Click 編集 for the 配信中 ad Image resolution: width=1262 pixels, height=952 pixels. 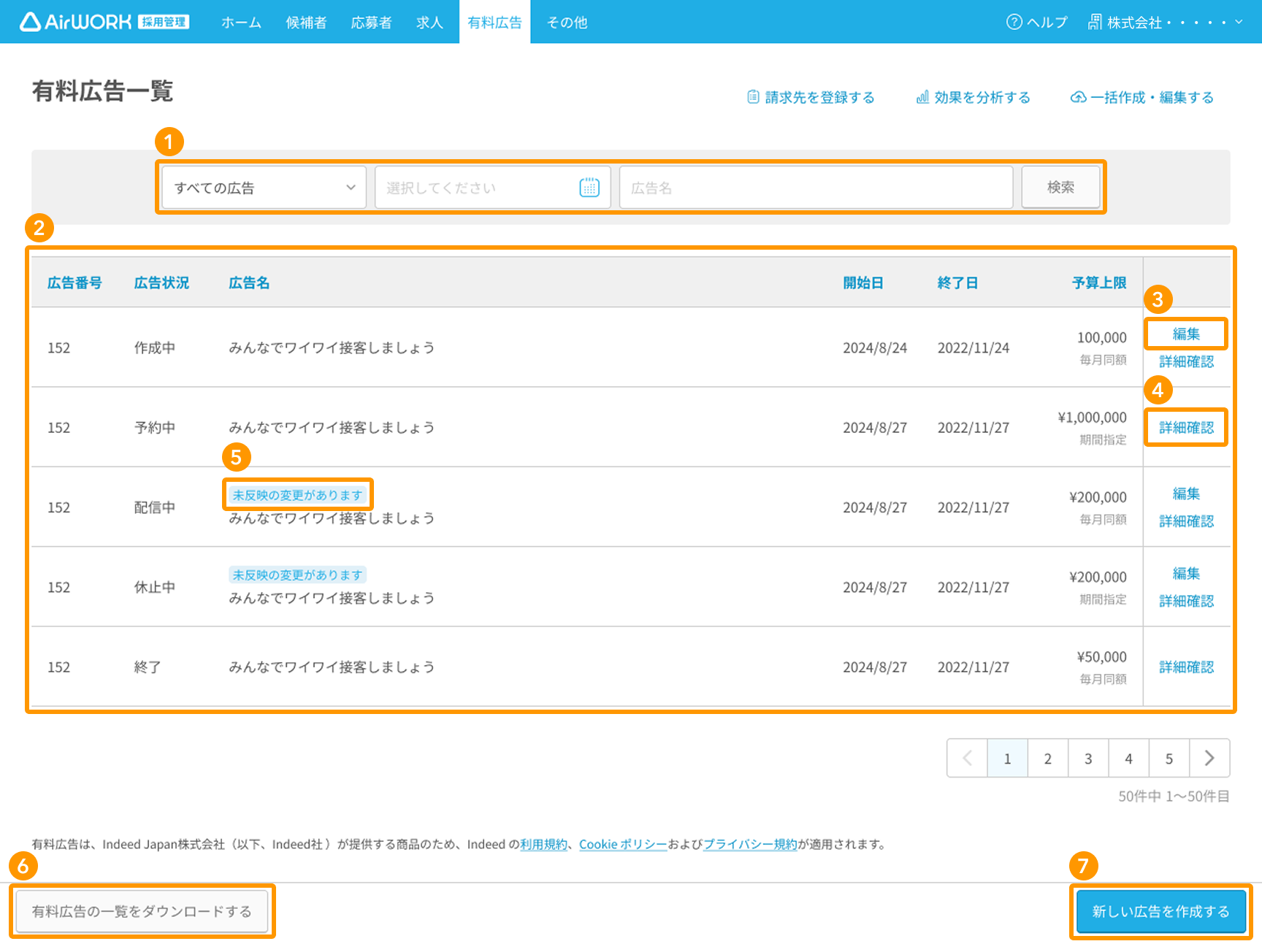(x=1186, y=494)
